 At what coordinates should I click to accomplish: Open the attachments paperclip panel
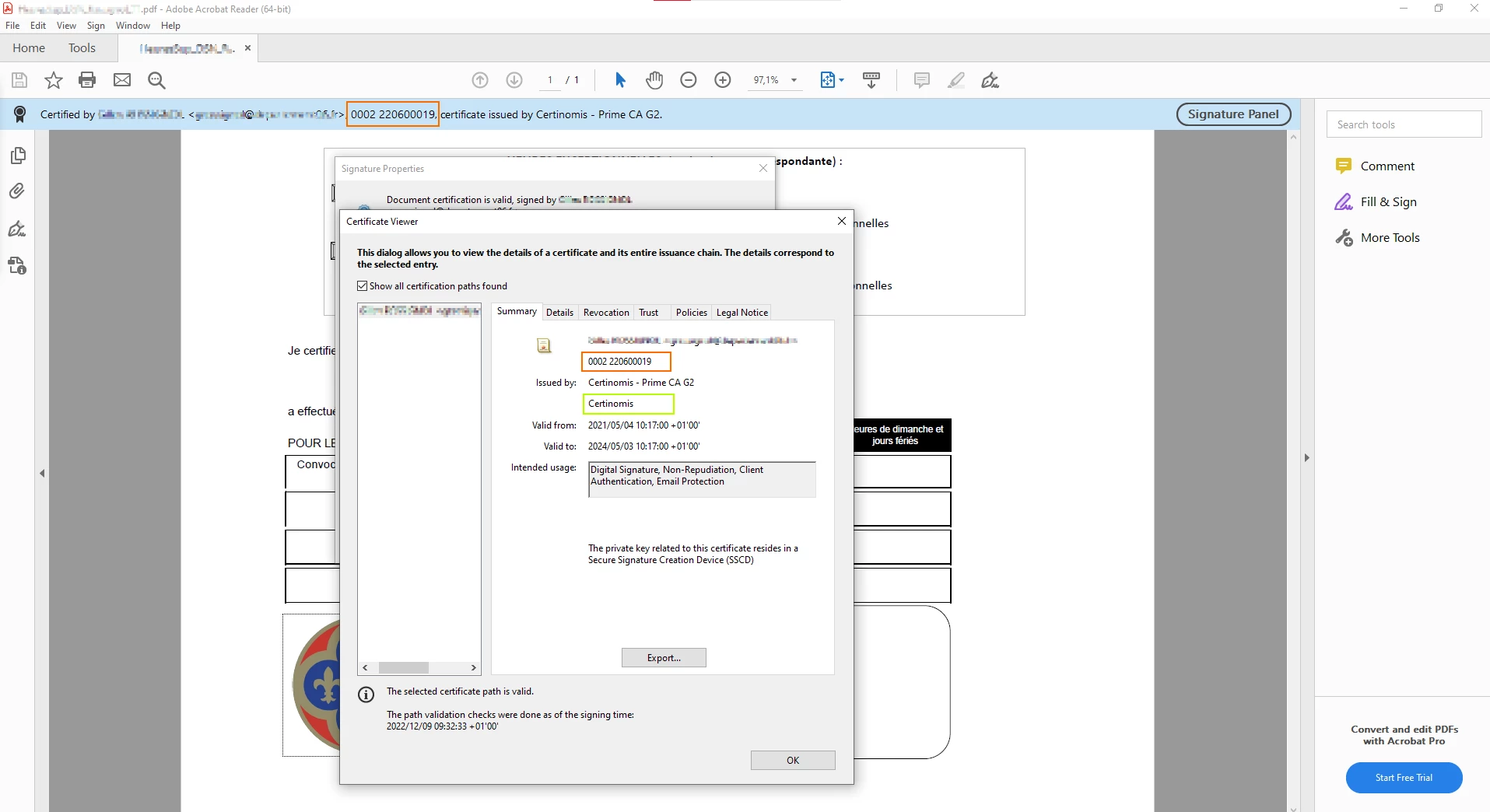17,191
